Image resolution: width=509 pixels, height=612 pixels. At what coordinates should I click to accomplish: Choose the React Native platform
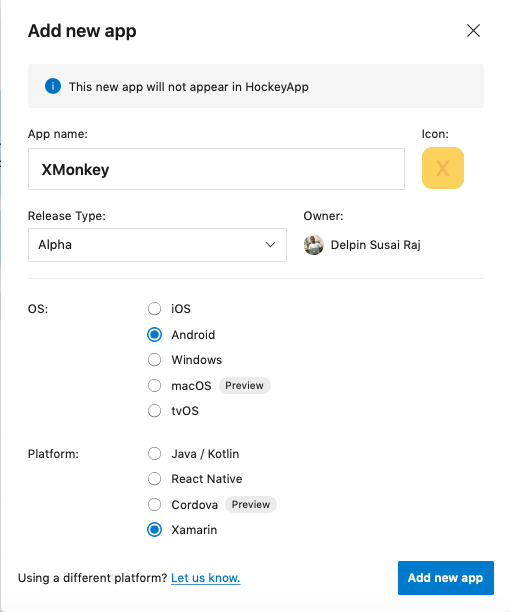(154, 479)
